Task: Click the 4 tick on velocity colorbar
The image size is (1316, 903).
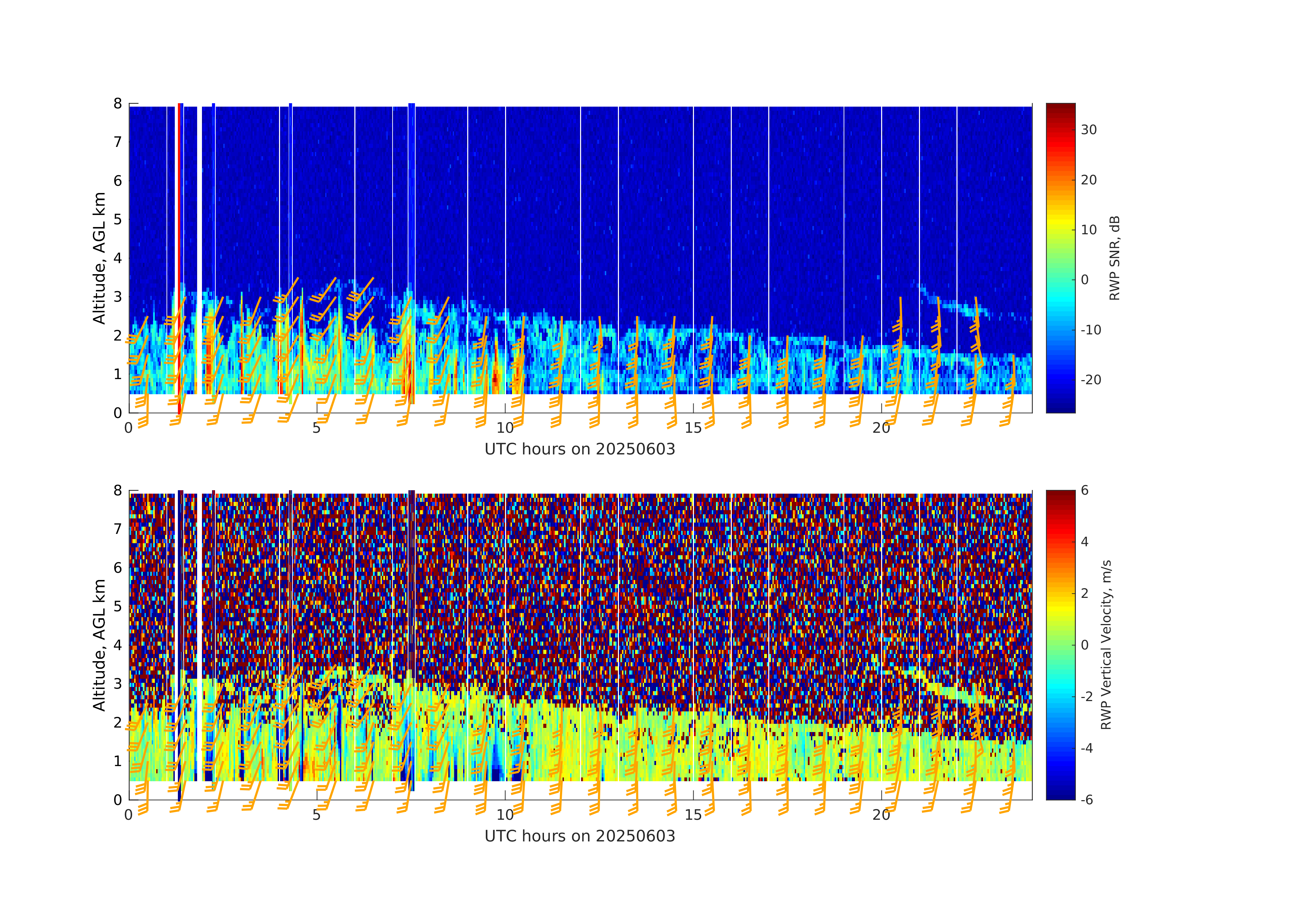Action: (x=1084, y=542)
